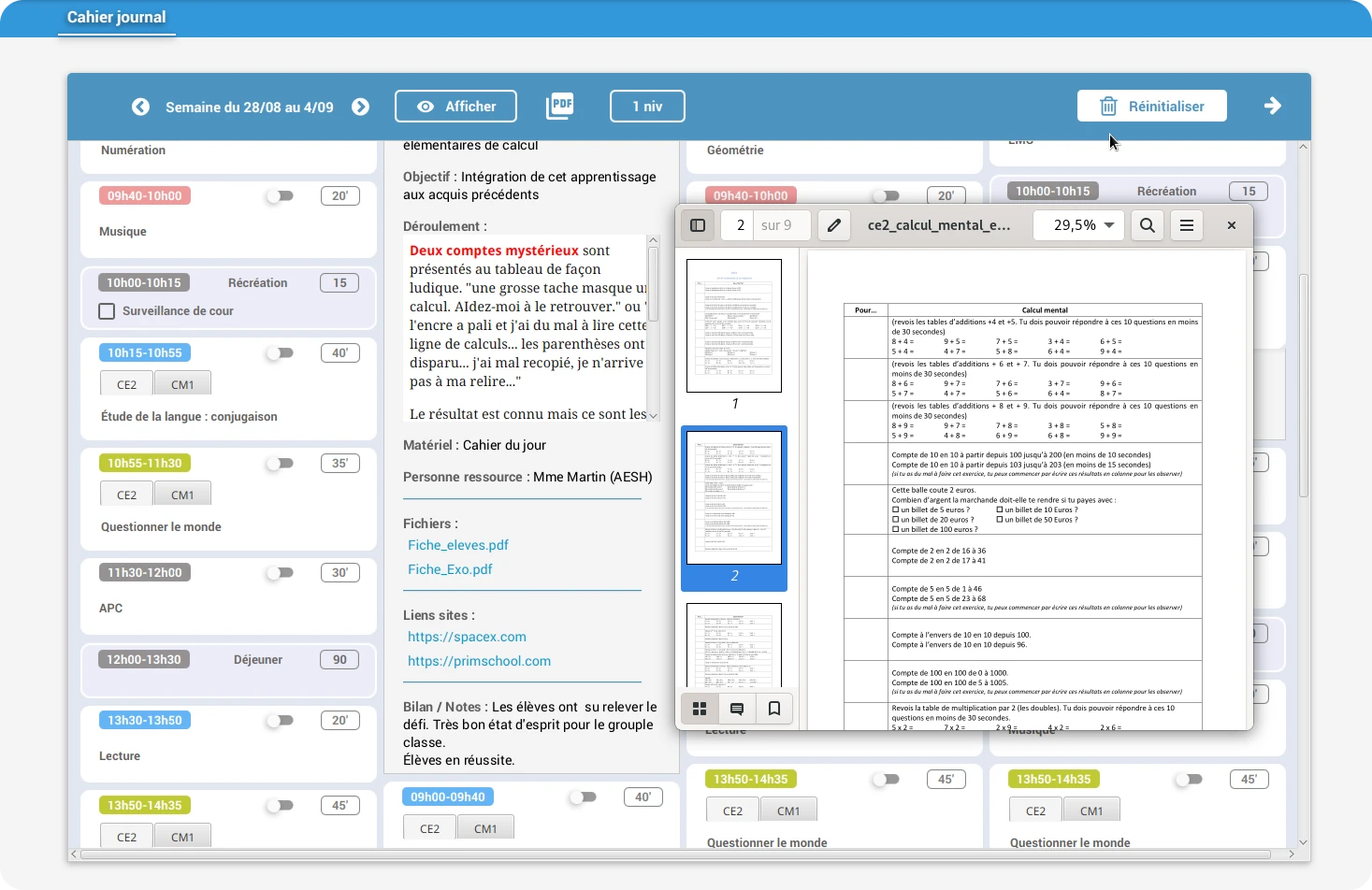The height and width of the screenshot is (890, 1372).
Task: Toggle switch for 09h00-09h40 slot
Action: [583, 797]
